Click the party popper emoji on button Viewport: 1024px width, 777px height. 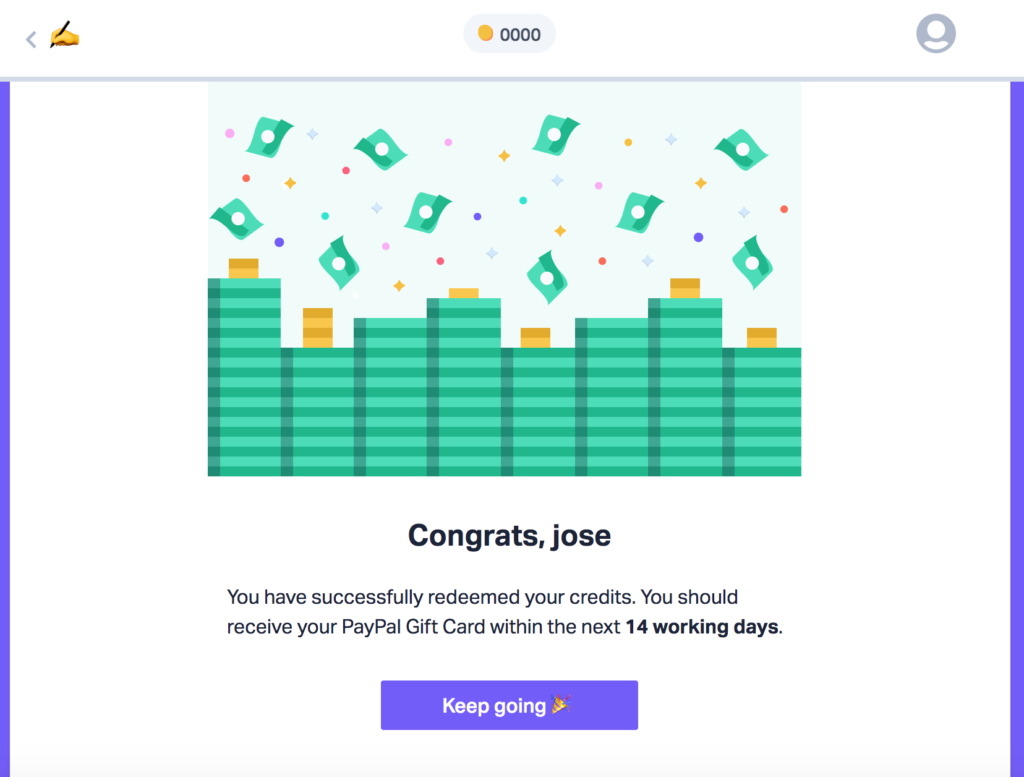(x=561, y=704)
